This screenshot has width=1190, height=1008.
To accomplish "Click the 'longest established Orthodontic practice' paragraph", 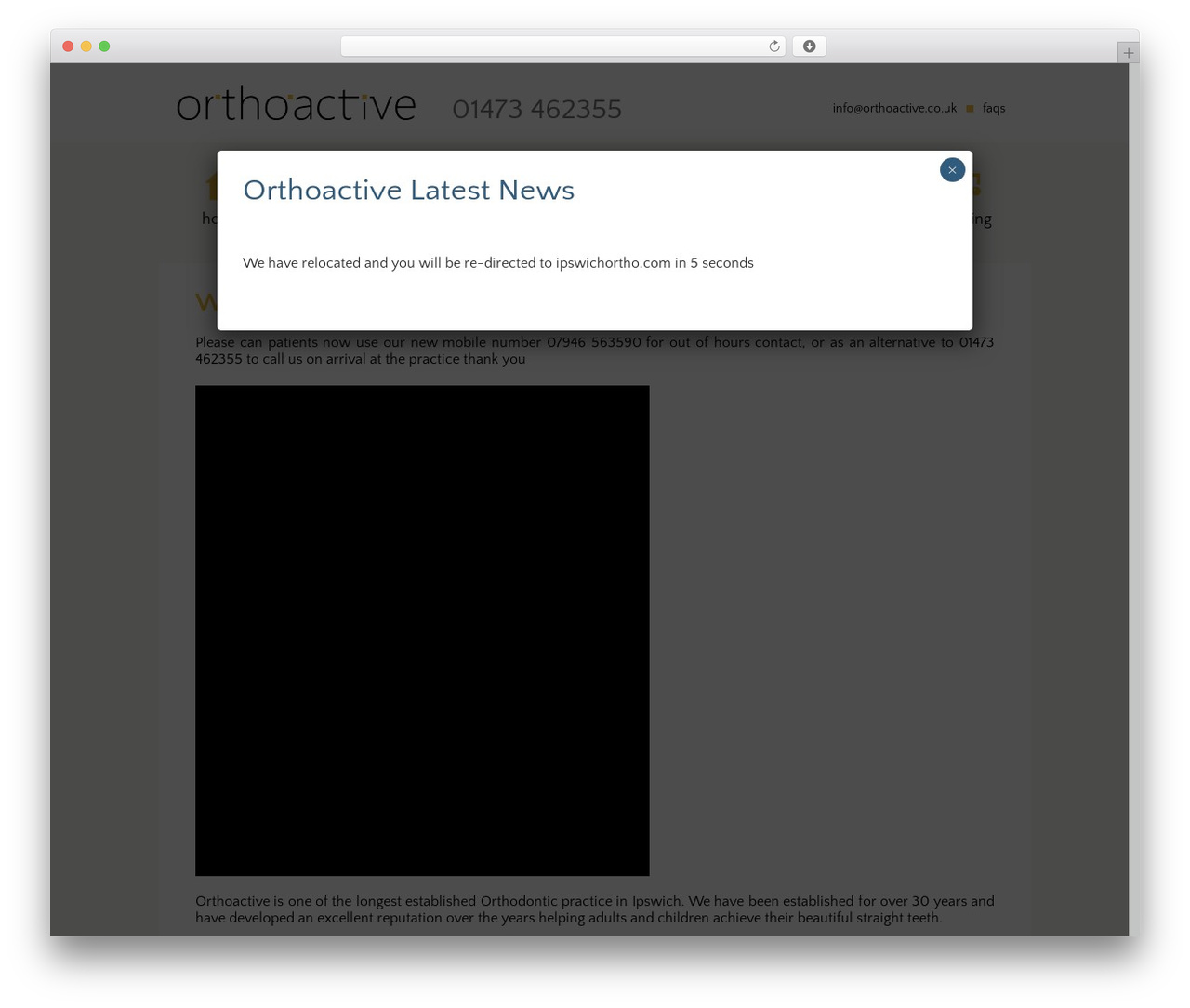I will point(594,909).
